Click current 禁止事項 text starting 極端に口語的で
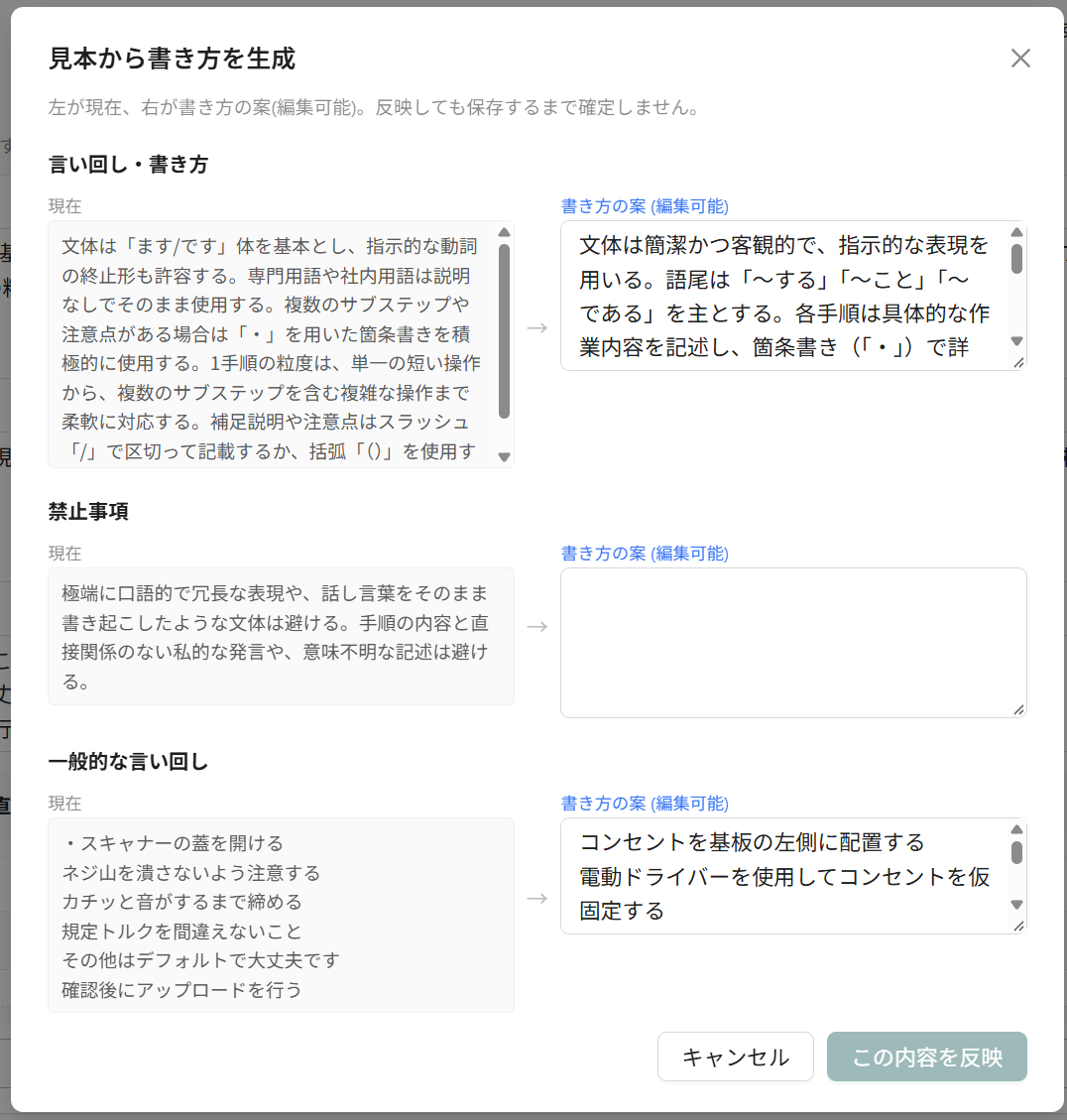Image resolution: width=1067 pixels, height=1120 pixels. [x=275, y=637]
